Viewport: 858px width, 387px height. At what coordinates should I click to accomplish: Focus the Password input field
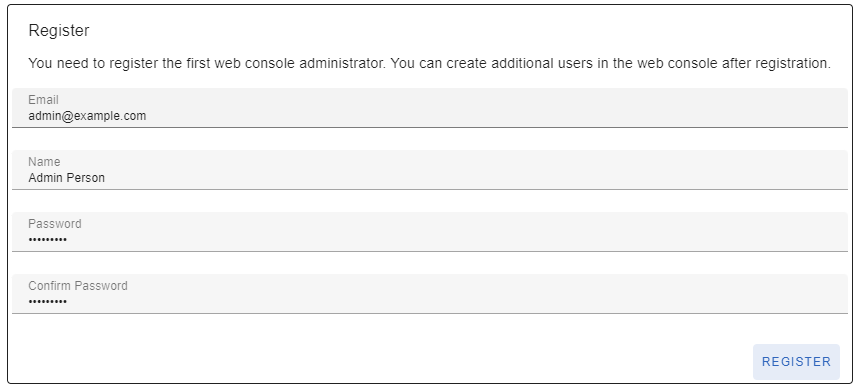click(430, 232)
